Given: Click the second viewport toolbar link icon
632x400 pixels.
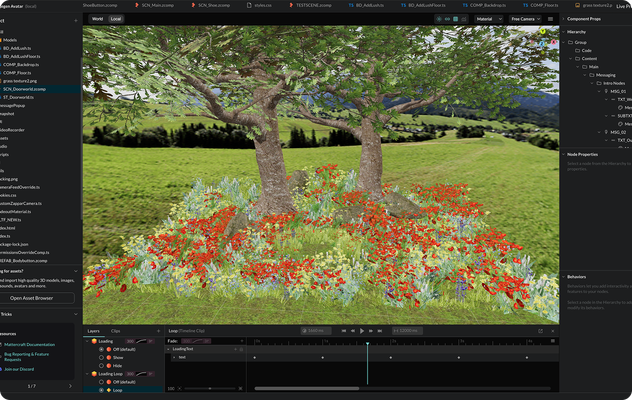Looking at the screenshot, I should tap(447, 19).
